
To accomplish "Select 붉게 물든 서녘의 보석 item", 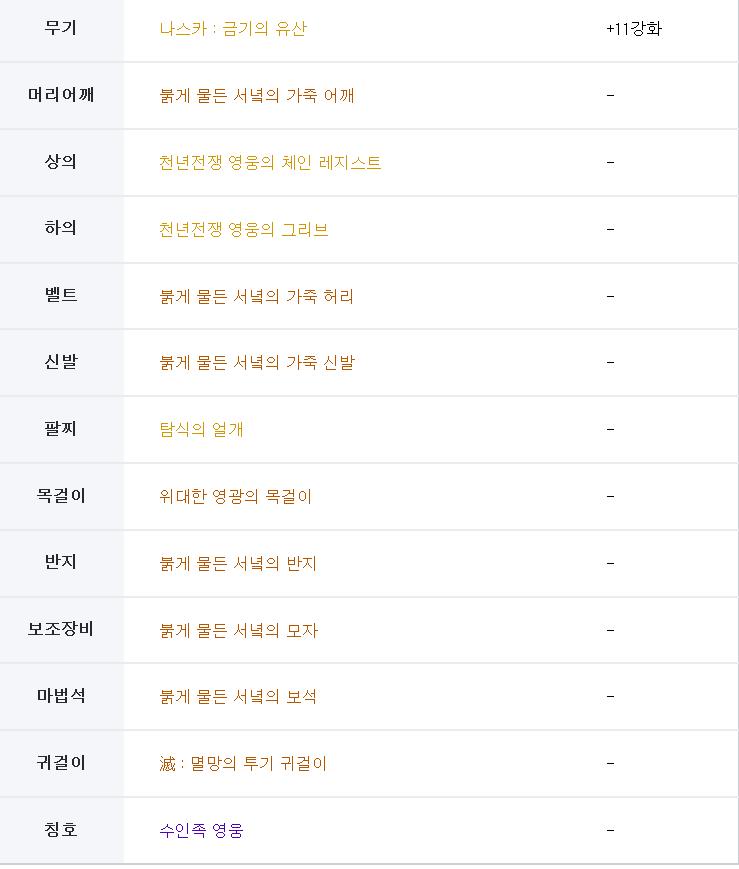I will (x=238, y=697).
